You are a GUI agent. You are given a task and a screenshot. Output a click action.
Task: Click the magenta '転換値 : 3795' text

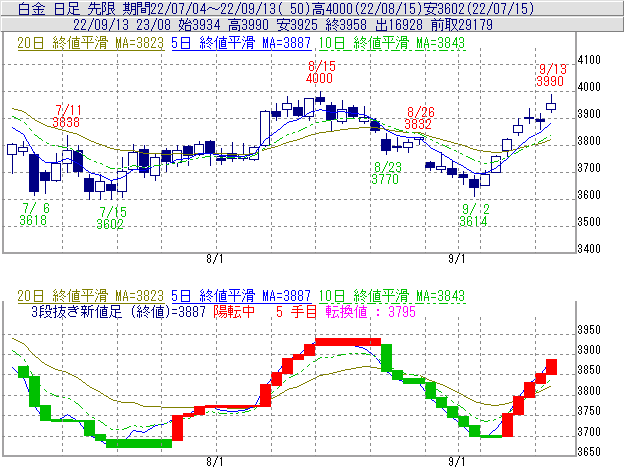click(370, 311)
